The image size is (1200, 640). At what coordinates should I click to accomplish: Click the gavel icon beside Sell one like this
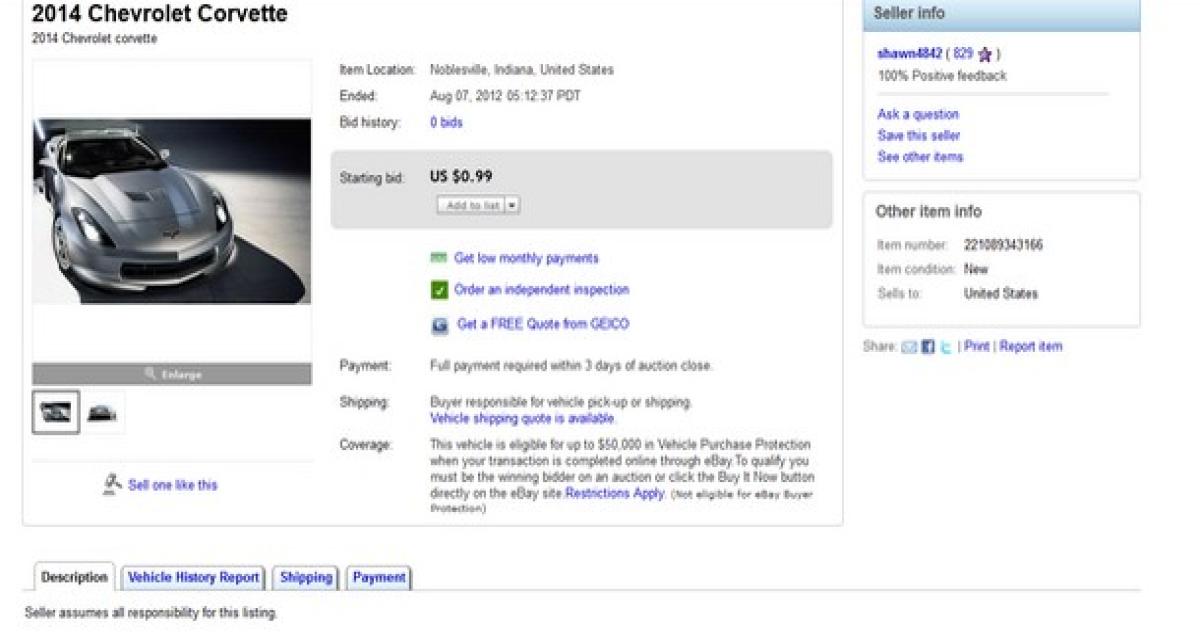coord(113,485)
